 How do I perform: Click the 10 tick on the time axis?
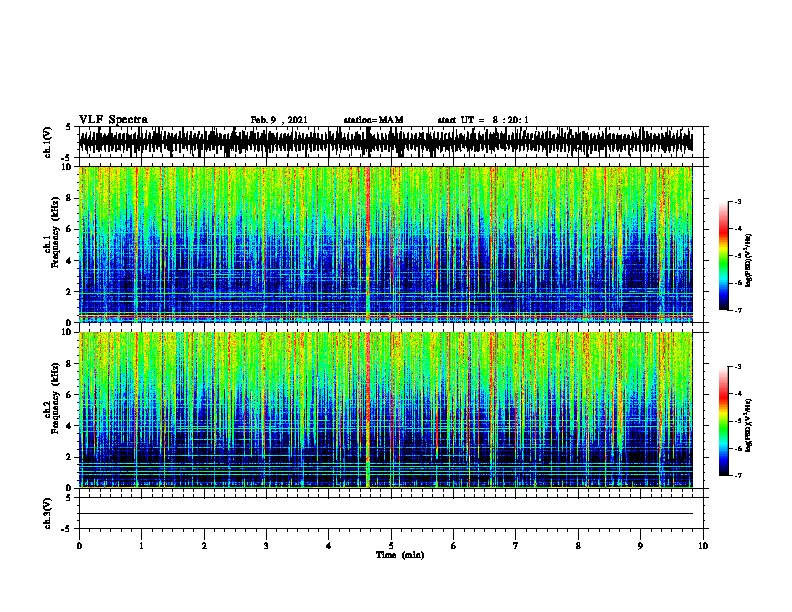(703, 546)
